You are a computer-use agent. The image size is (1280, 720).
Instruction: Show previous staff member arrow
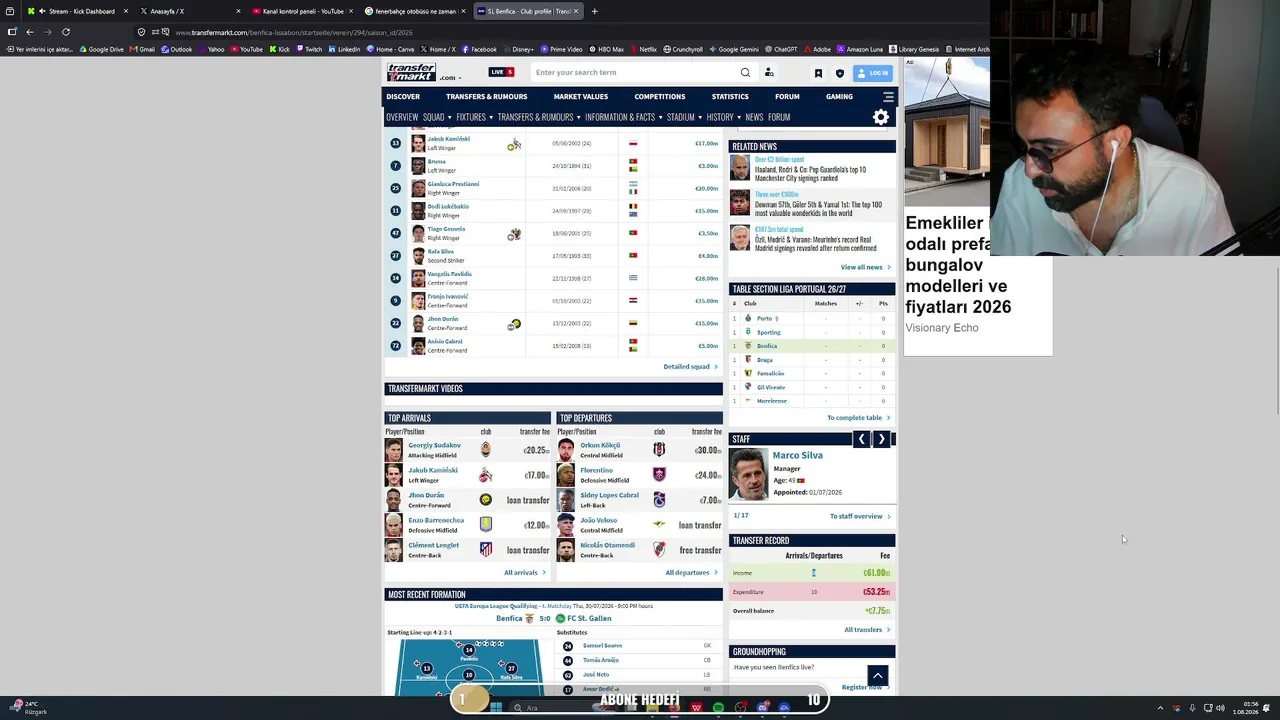point(861,439)
